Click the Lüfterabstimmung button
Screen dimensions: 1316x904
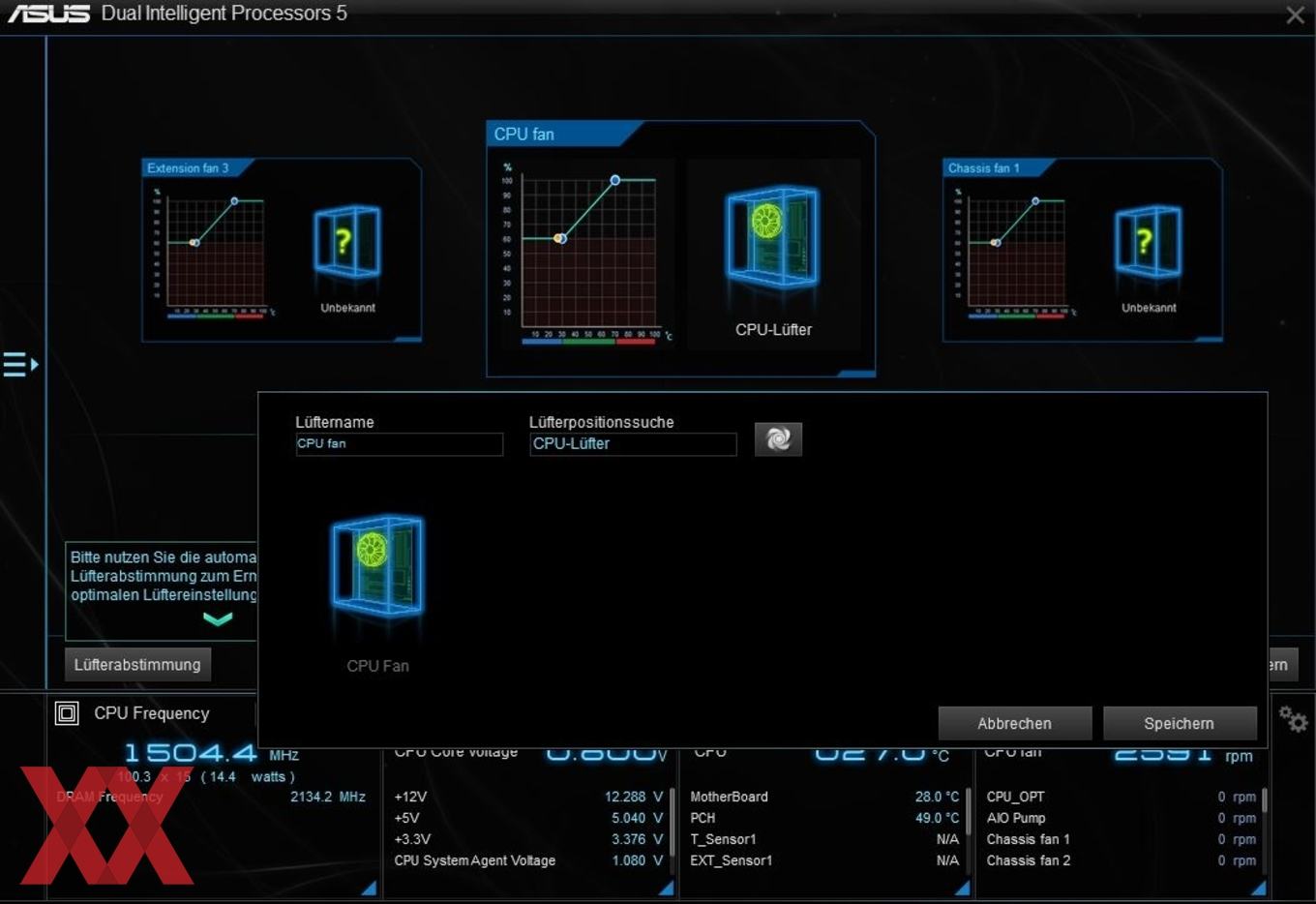click(137, 665)
